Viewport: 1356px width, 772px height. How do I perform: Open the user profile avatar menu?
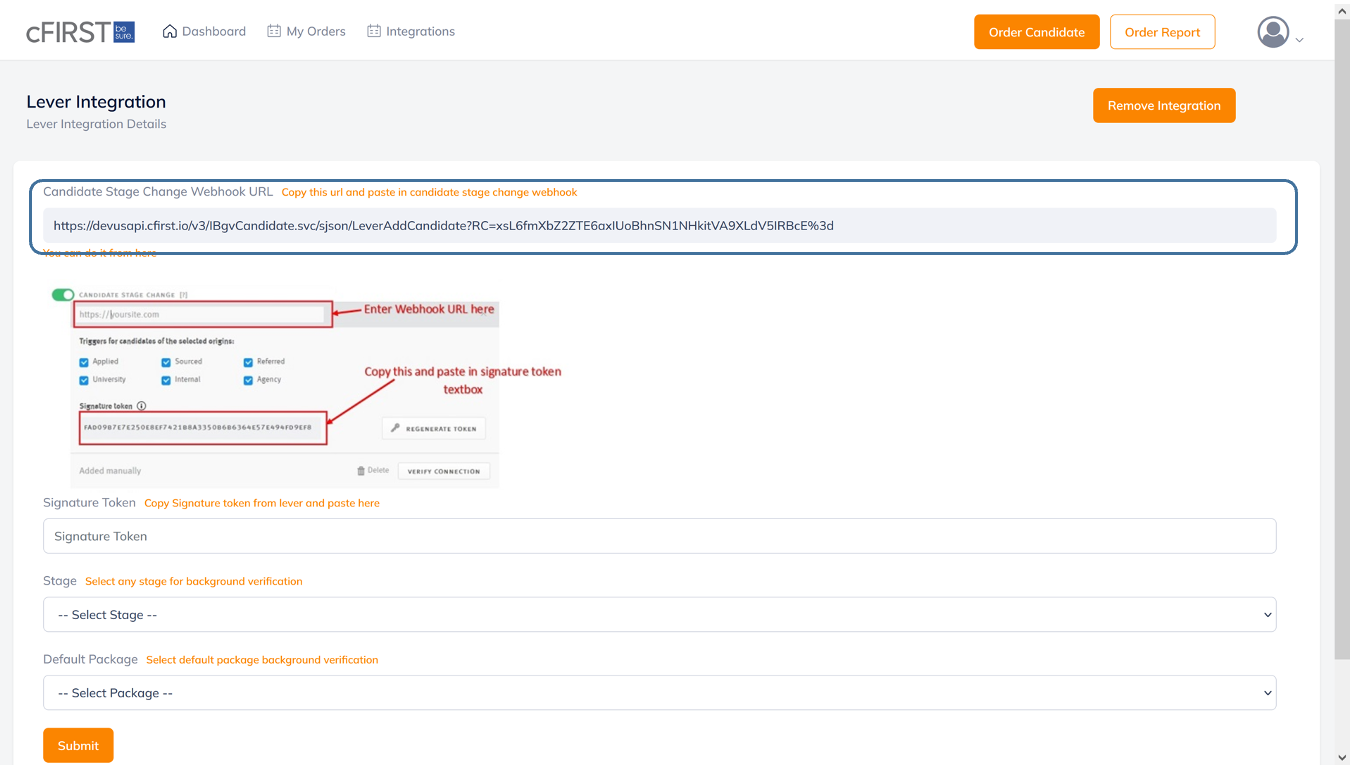point(1273,32)
